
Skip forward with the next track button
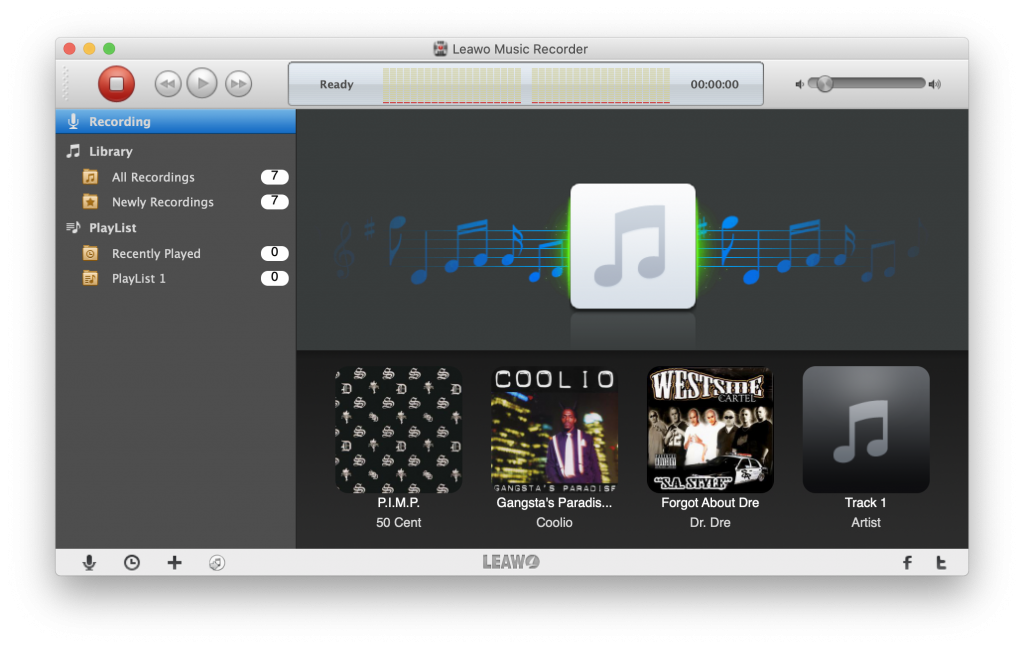[238, 84]
